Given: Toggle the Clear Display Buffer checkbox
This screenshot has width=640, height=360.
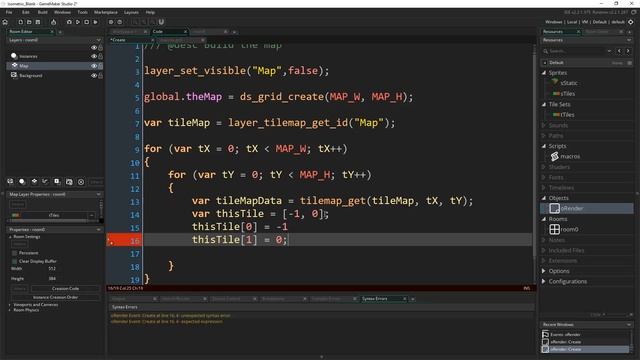Looking at the screenshot, I should click(x=15, y=261).
